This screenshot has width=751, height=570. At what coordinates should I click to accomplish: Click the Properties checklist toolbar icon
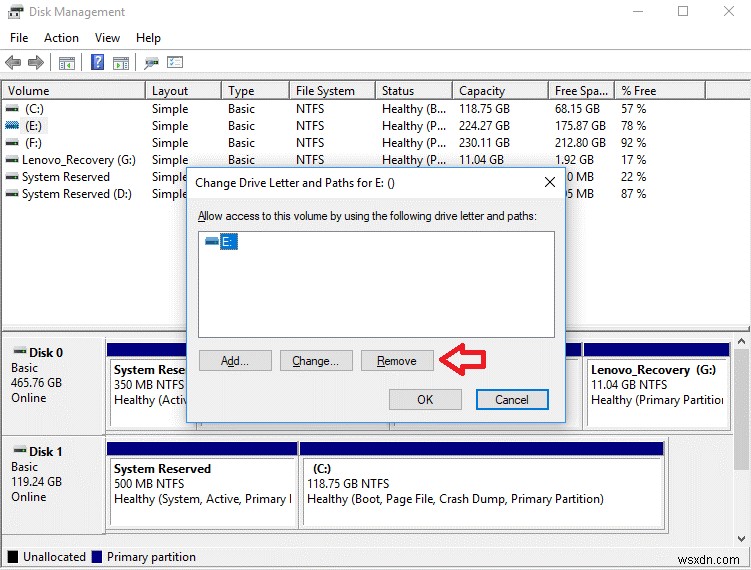(x=175, y=62)
